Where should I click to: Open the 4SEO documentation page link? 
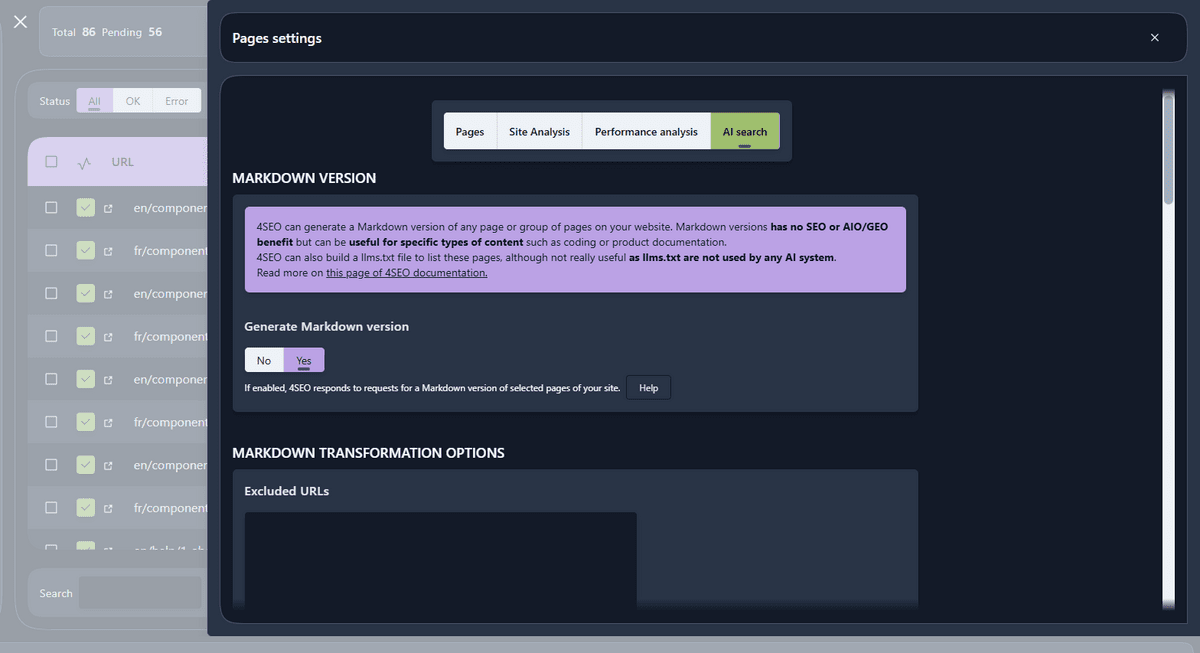point(406,273)
